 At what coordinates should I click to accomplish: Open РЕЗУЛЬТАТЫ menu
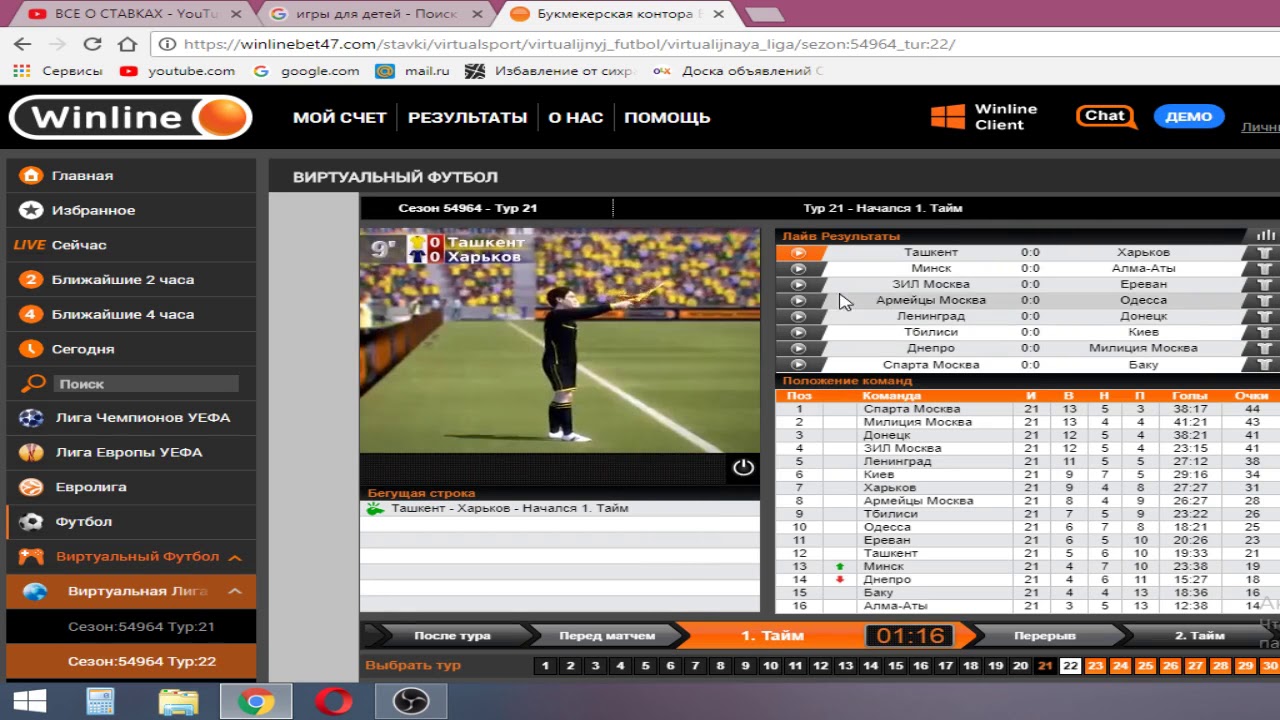tap(467, 117)
